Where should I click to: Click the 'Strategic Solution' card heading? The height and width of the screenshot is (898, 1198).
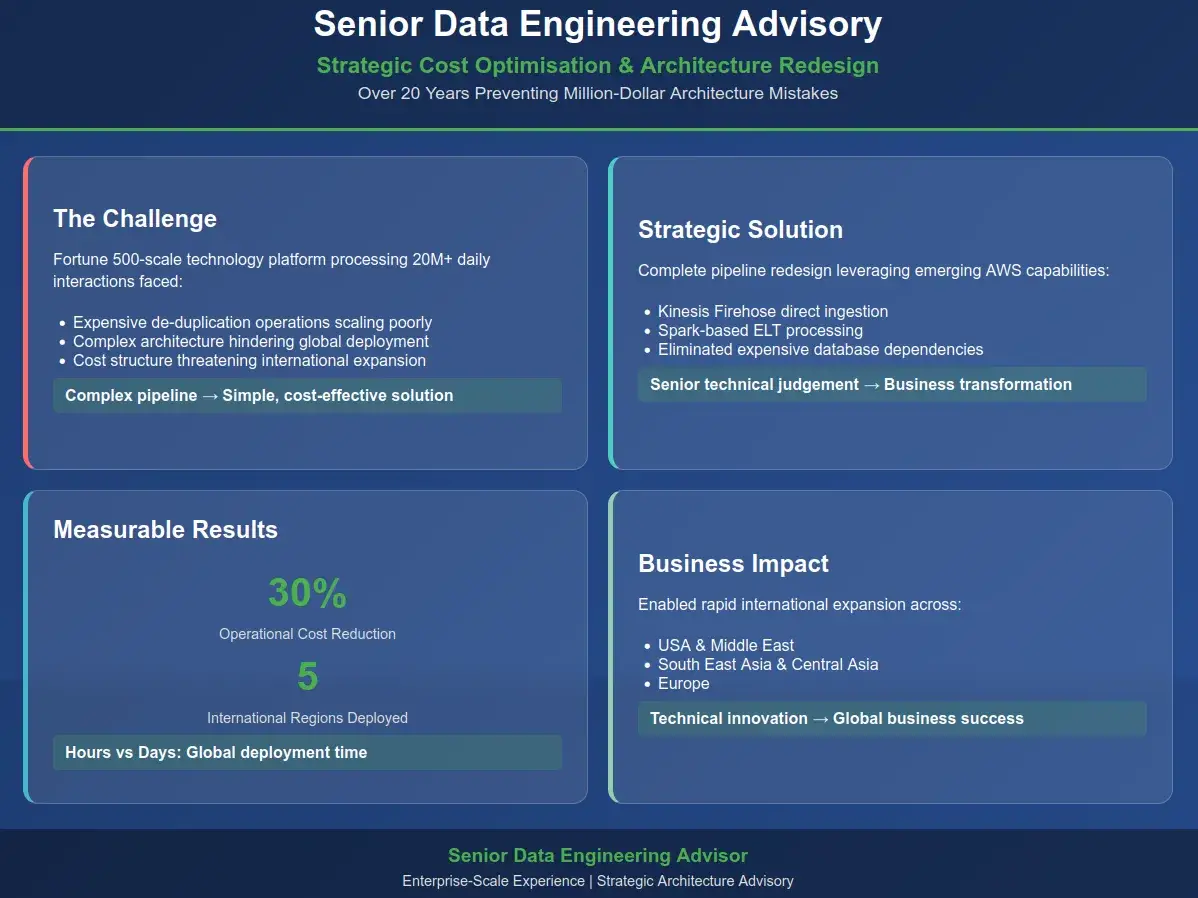(740, 230)
